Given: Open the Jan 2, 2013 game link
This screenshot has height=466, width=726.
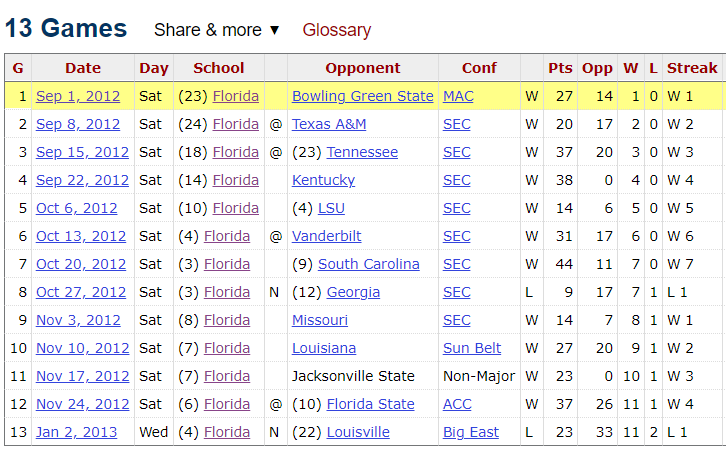Looking at the screenshot, I should [x=76, y=432].
